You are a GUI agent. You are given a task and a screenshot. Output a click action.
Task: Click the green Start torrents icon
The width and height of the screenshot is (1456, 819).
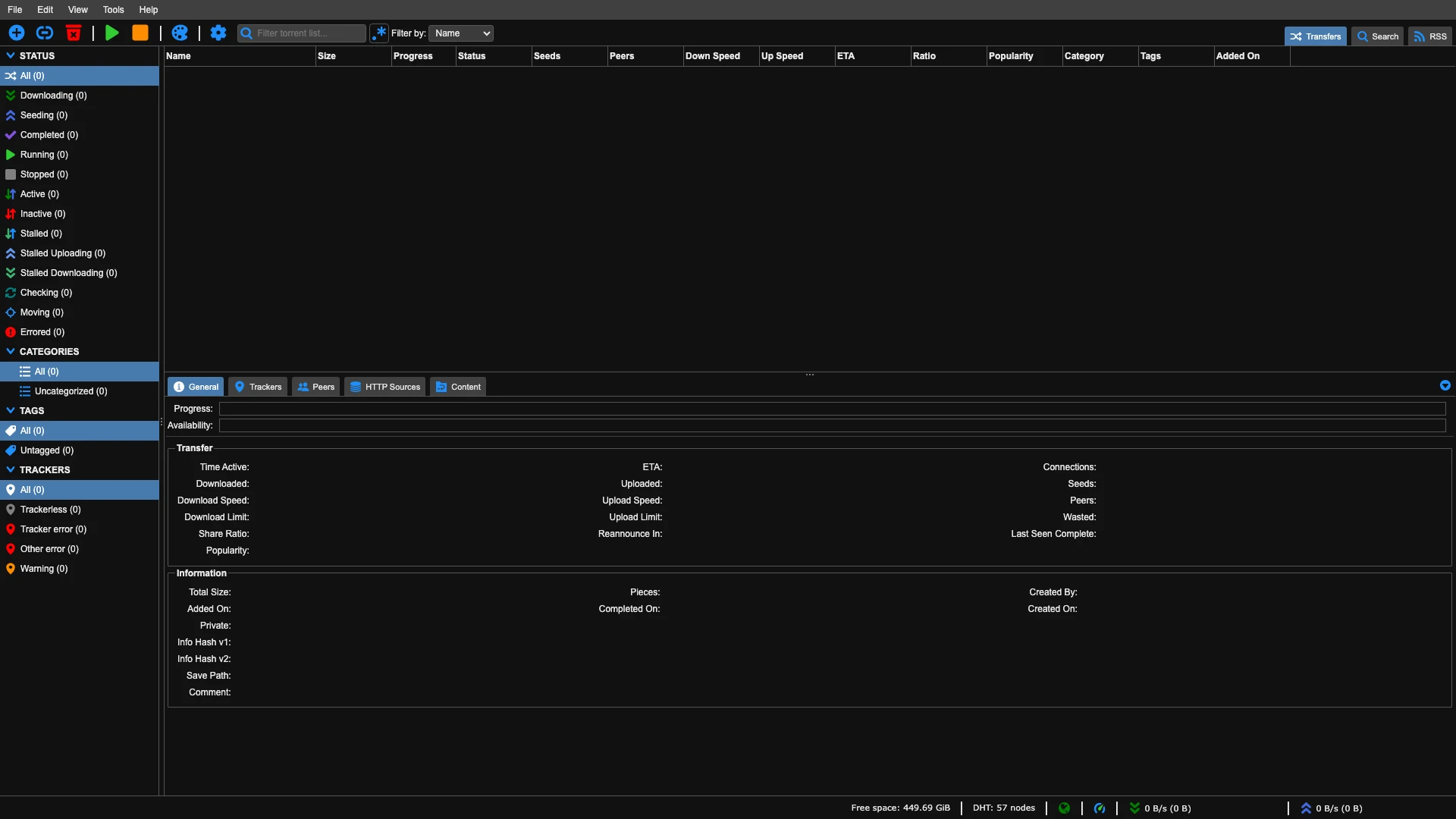(x=112, y=33)
